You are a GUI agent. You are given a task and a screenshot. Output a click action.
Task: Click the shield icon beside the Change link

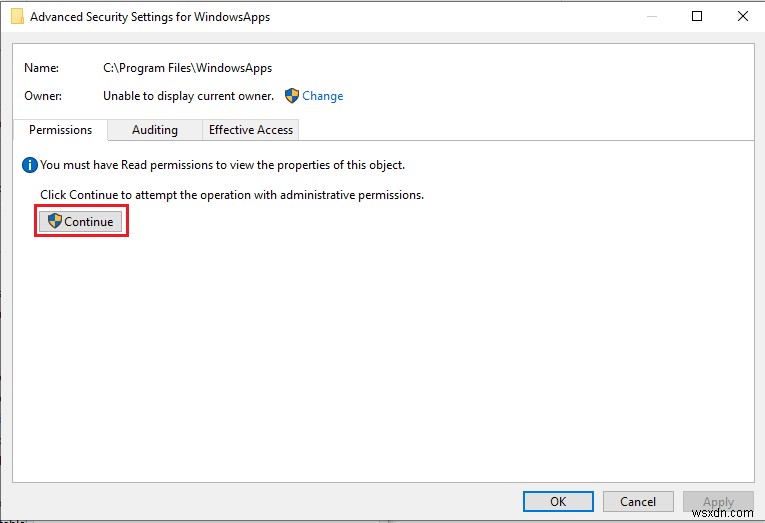click(x=292, y=96)
